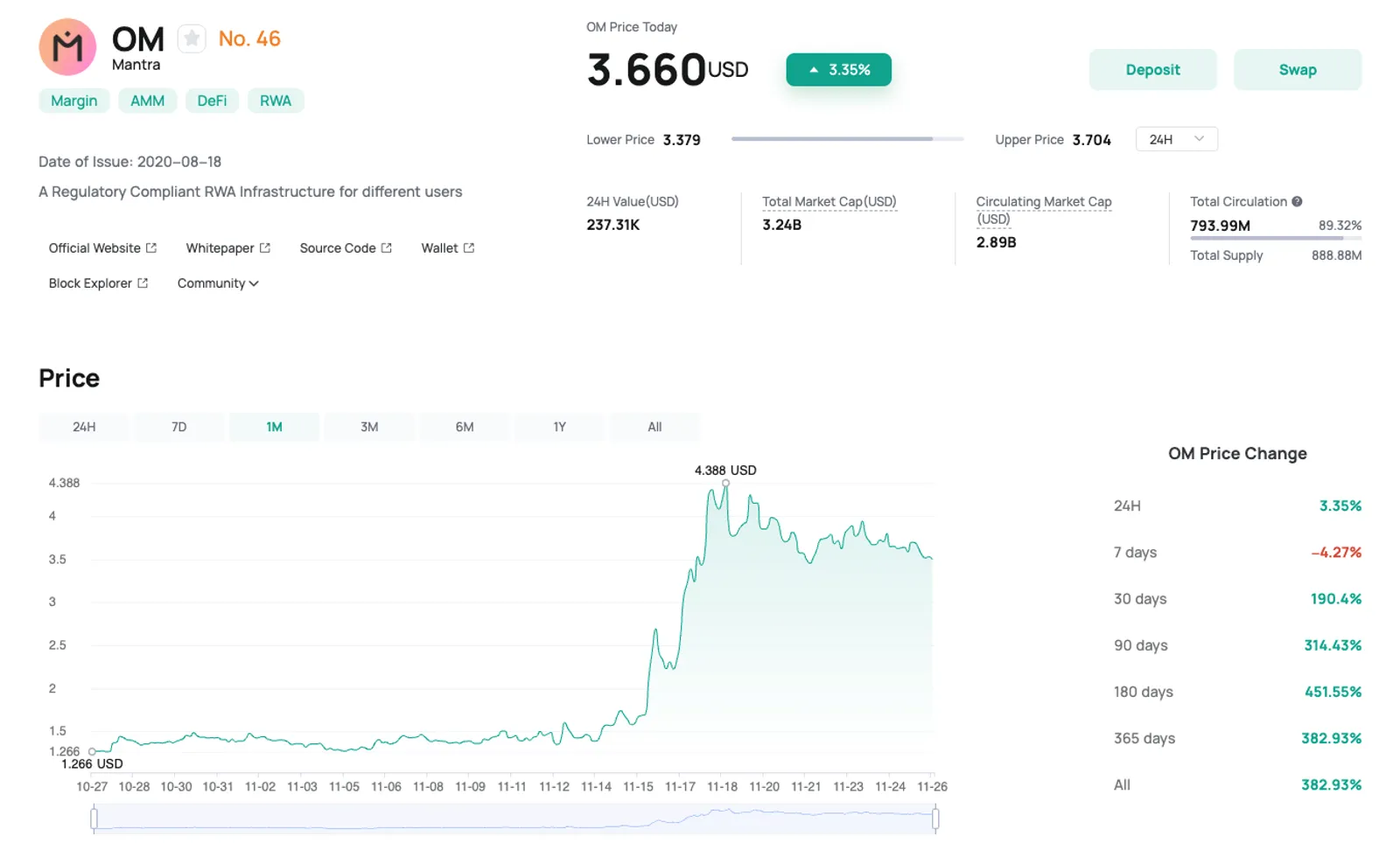Viewport: 1400px width, 864px height.
Task: Click the chart range slider left handle
Action: pyautogui.click(x=94, y=819)
